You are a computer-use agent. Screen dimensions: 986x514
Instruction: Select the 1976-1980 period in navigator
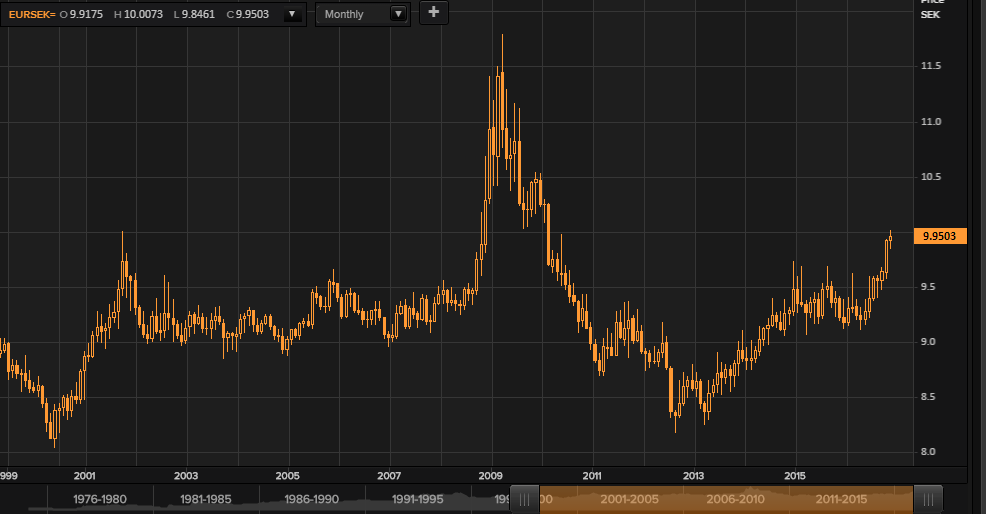point(100,500)
